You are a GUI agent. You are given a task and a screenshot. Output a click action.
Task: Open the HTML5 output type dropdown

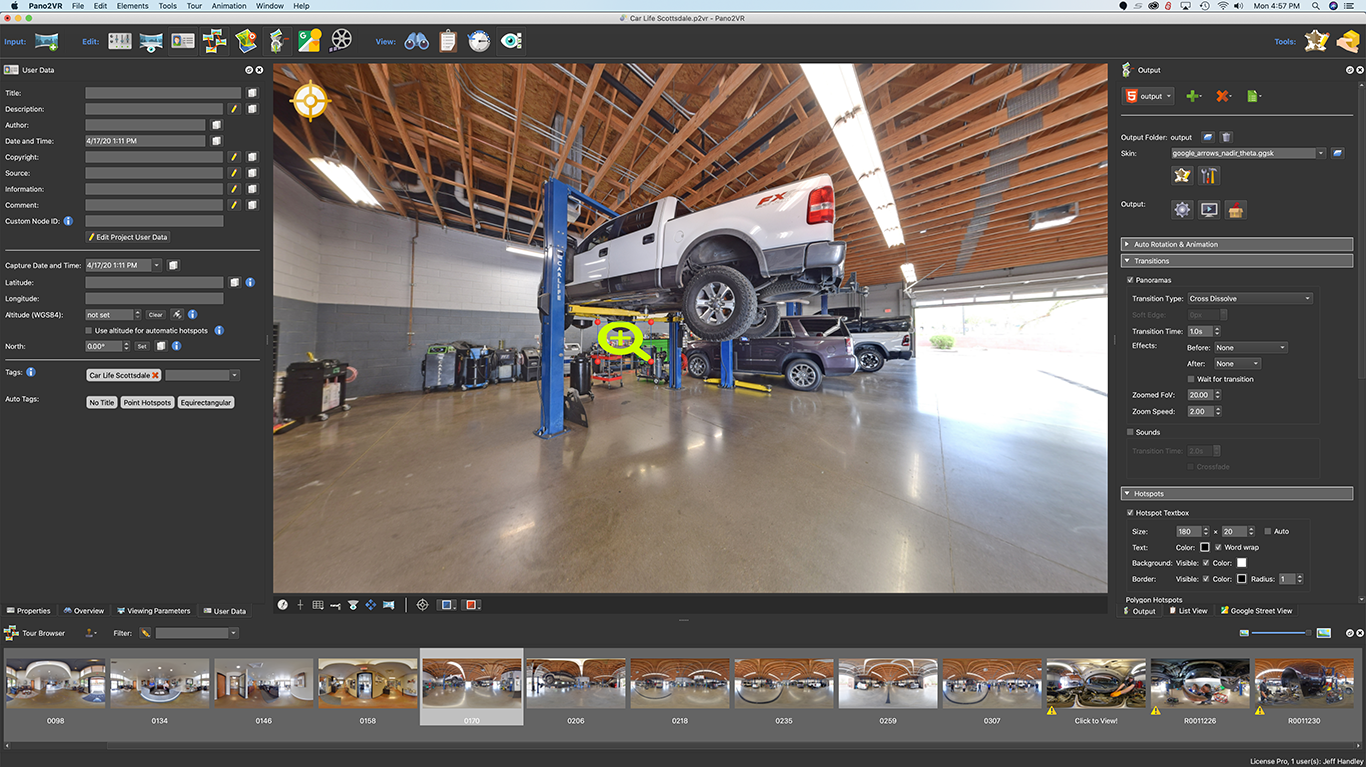tap(1148, 96)
